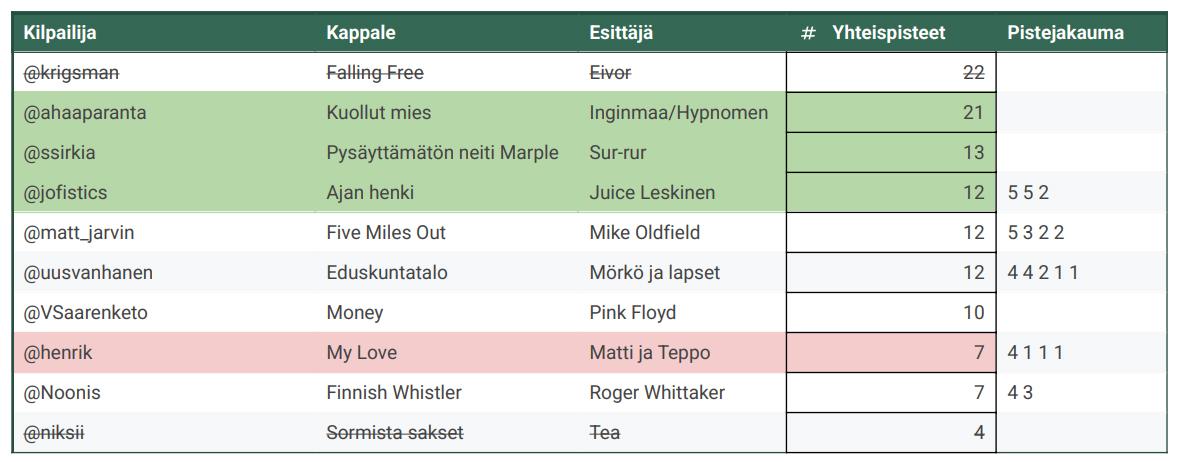The height and width of the screenshot is (462, 1179).
Task: Select the @matt_jarvin contestant cell
Action: tap(79, 233)
